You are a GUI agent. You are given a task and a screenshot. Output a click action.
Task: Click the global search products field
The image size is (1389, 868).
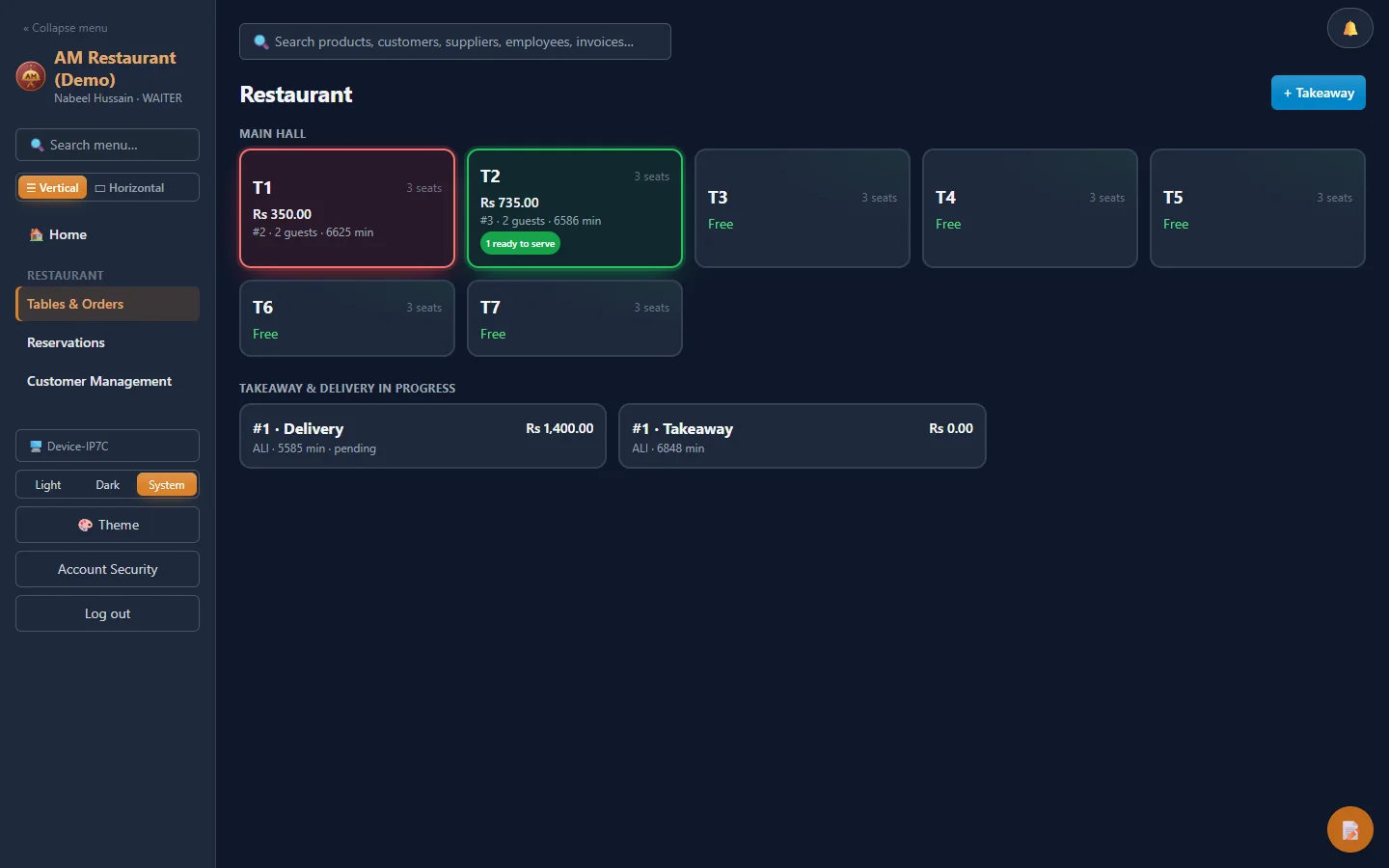point(454,41)
